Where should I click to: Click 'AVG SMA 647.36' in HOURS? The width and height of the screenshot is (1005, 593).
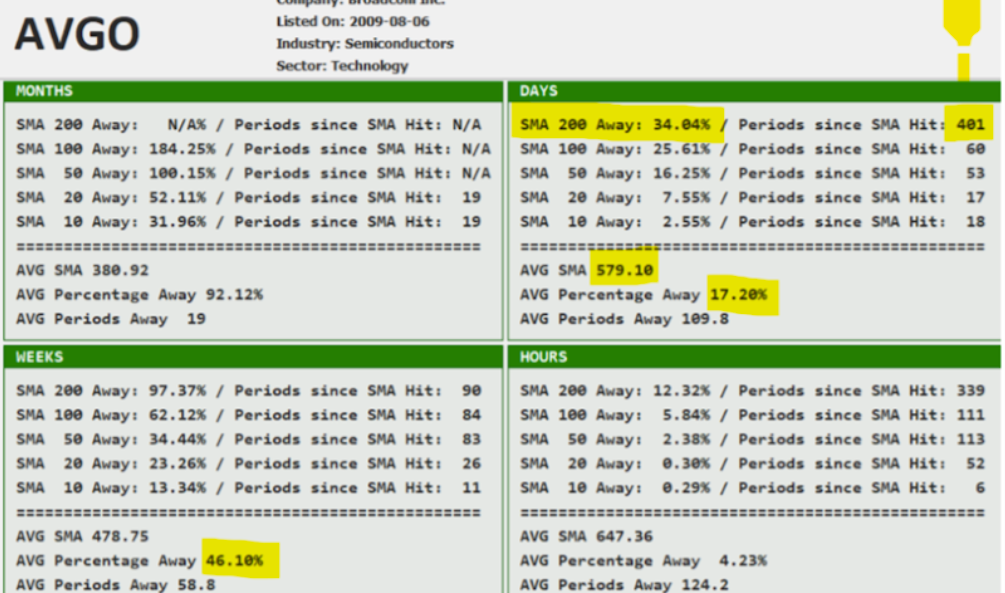586,537
